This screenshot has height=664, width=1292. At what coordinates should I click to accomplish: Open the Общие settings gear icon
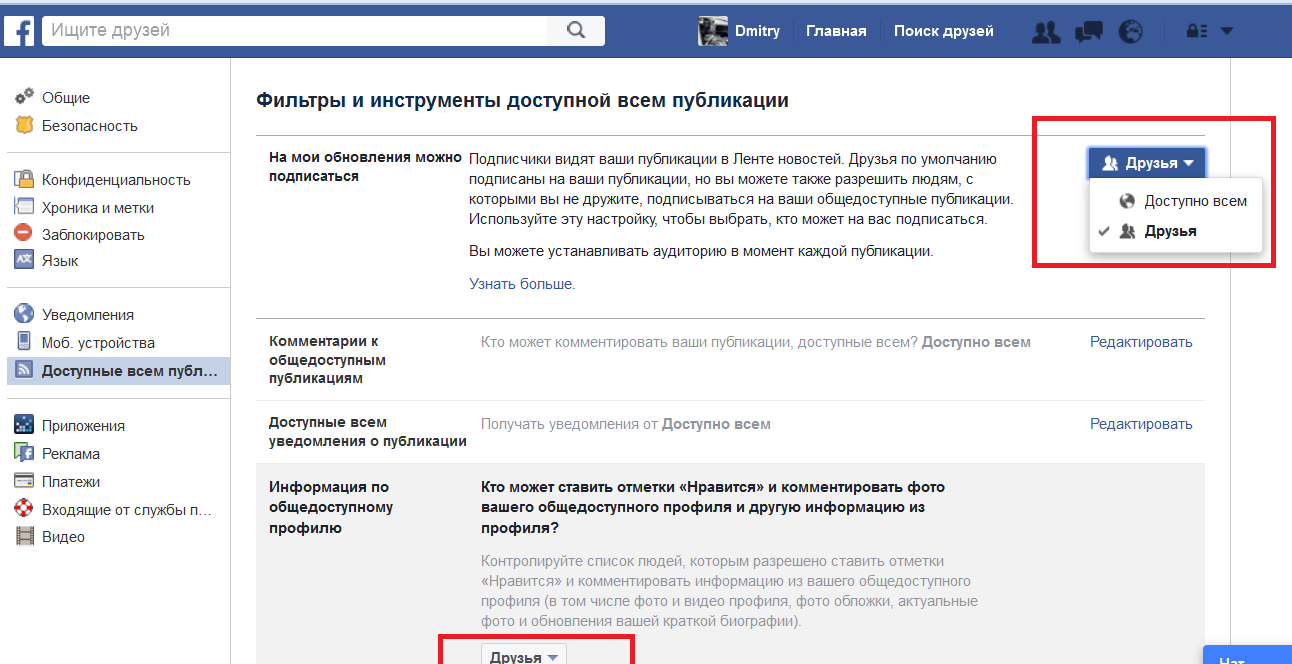(x=25, y=97)
